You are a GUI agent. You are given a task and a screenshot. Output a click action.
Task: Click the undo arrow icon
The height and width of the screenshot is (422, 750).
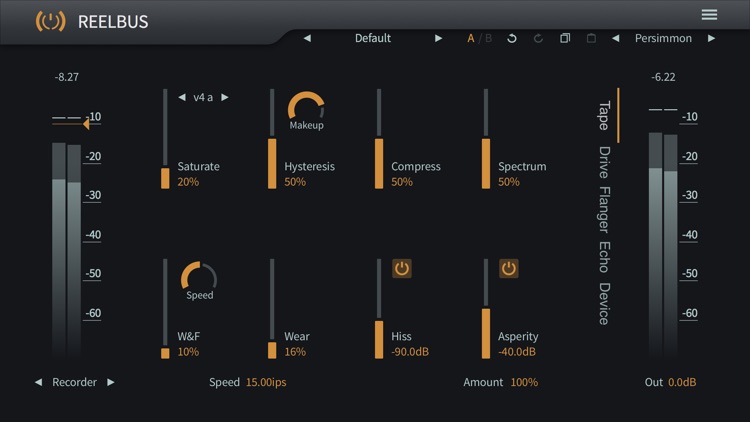point(512,38)
